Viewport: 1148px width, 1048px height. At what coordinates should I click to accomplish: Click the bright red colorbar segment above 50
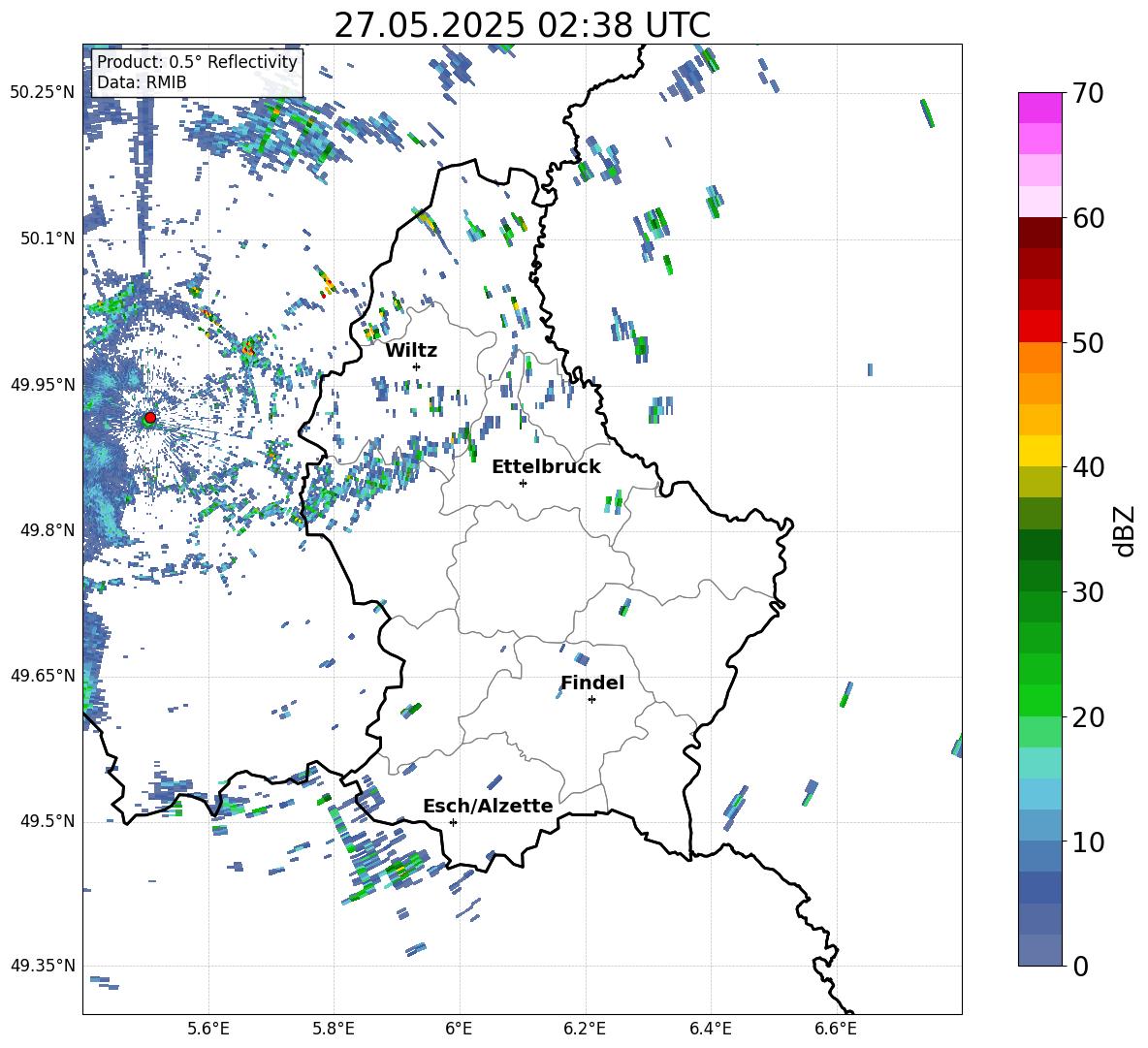(1040, 327)
